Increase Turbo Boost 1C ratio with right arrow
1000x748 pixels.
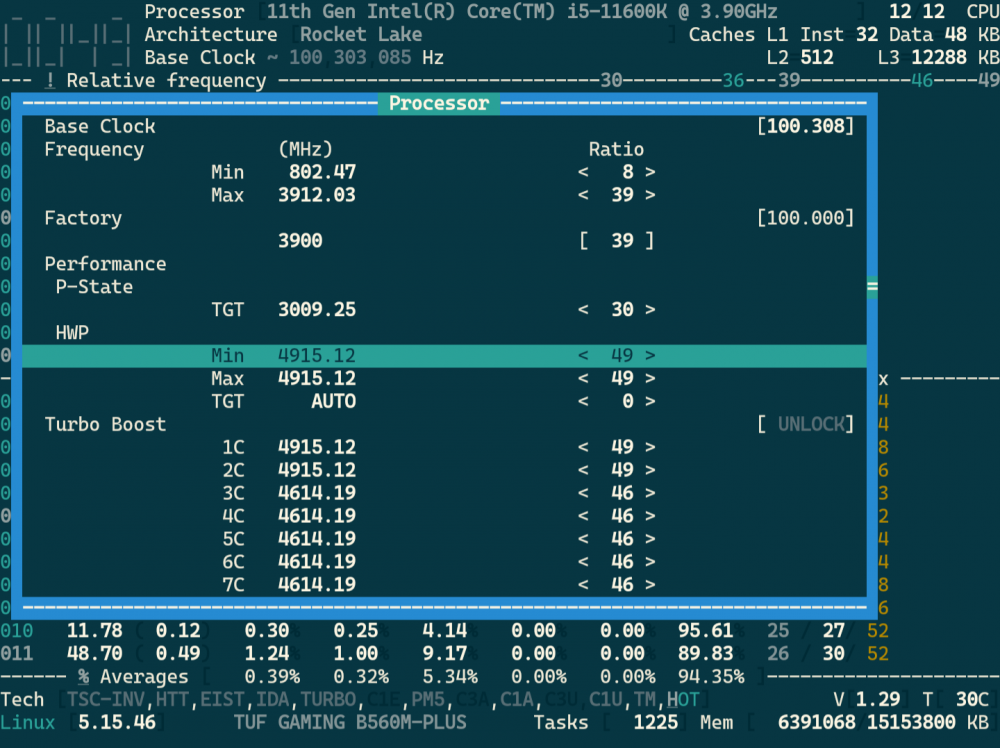pyautogui.click(x=650, y=448)
